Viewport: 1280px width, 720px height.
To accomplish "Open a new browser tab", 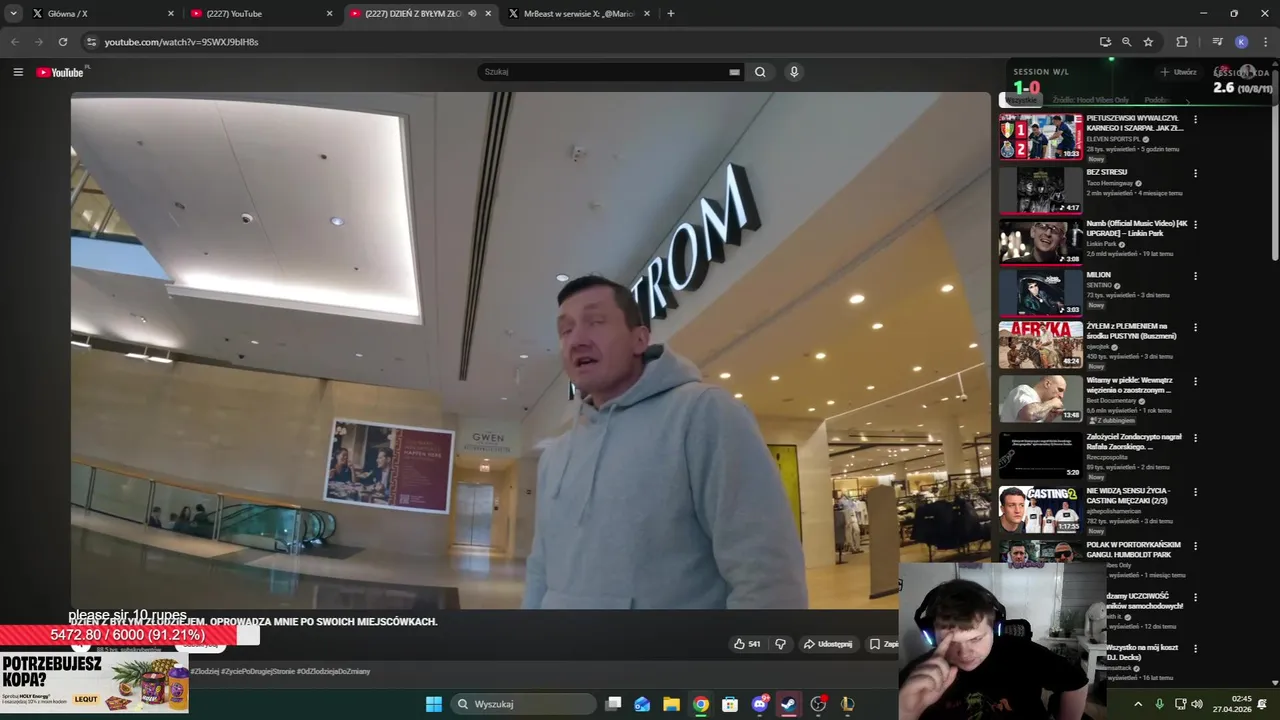I will coord(670,14).
